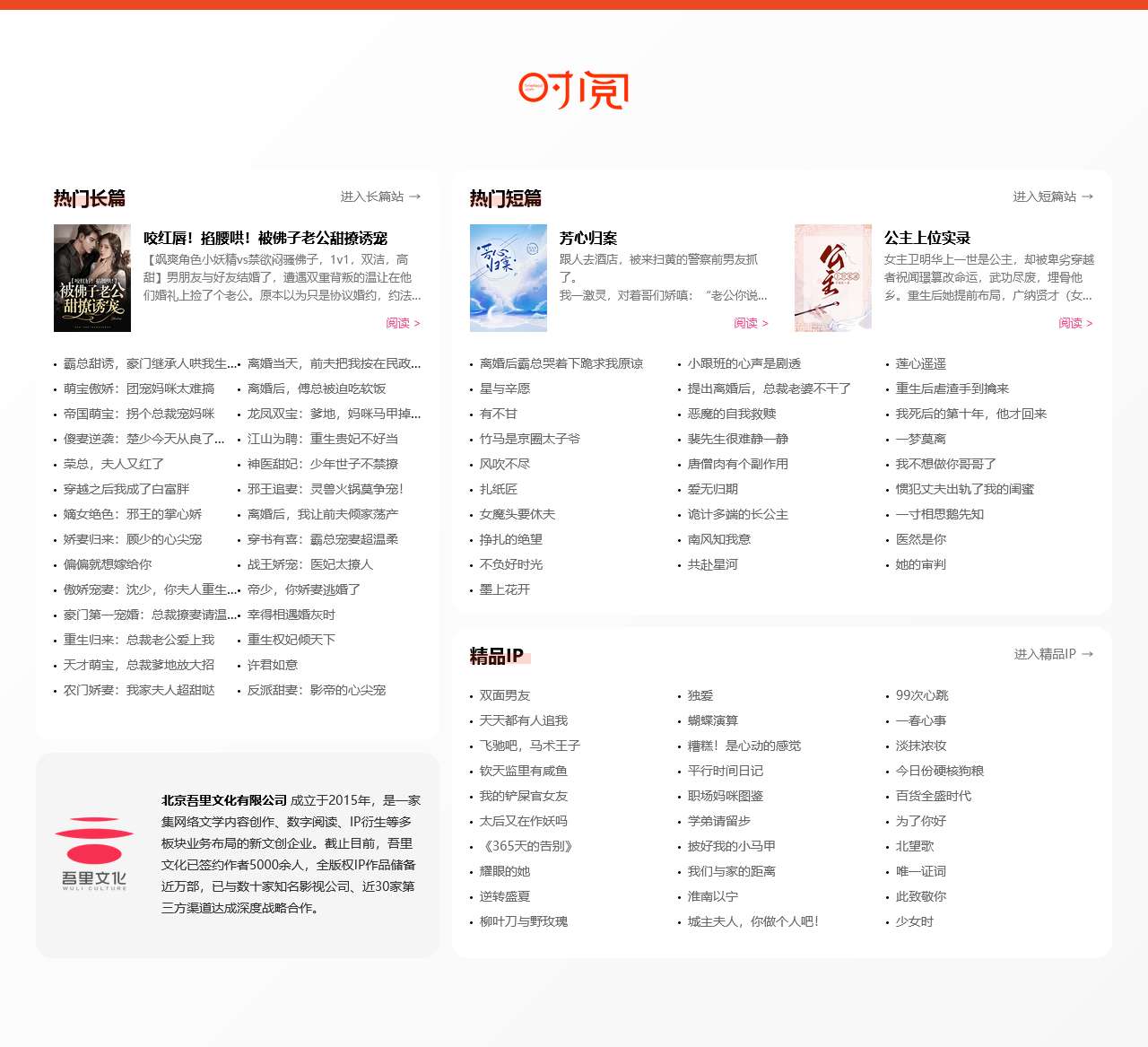Open 农门娇妻：我家夫人超甜哒

click(139, 690)
